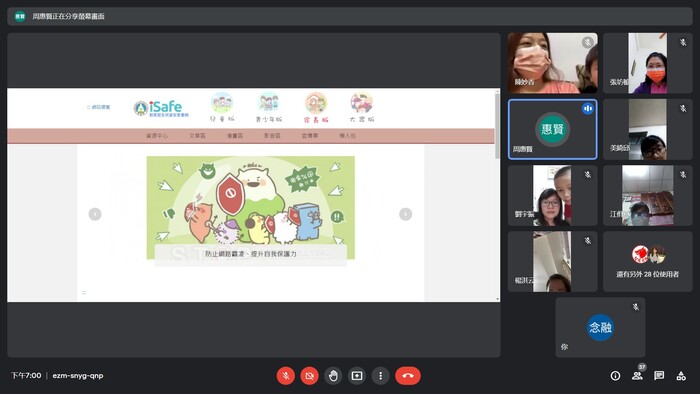Open the chat panel
The image size is (700, 394).
click(x=659, y=376)
